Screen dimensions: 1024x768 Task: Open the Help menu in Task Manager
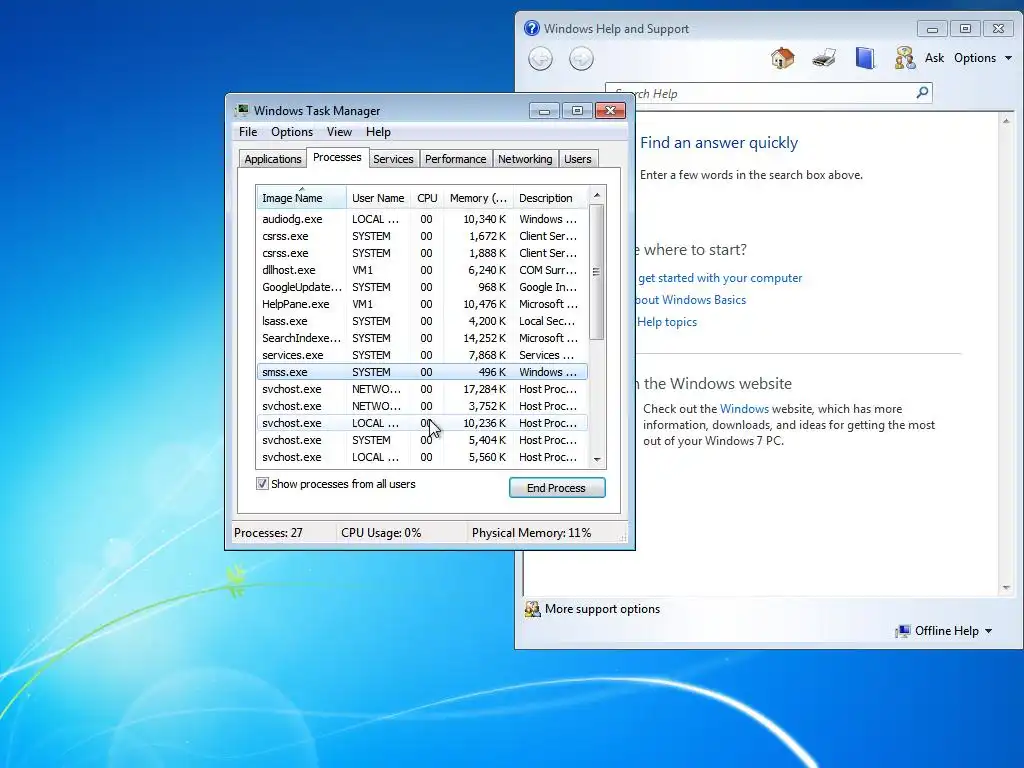378,132
